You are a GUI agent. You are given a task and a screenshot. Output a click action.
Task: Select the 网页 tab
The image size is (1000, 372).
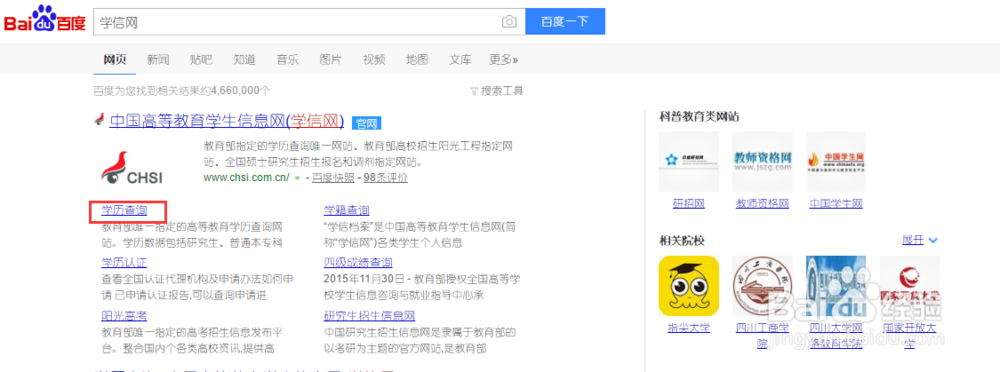[115, 60]
